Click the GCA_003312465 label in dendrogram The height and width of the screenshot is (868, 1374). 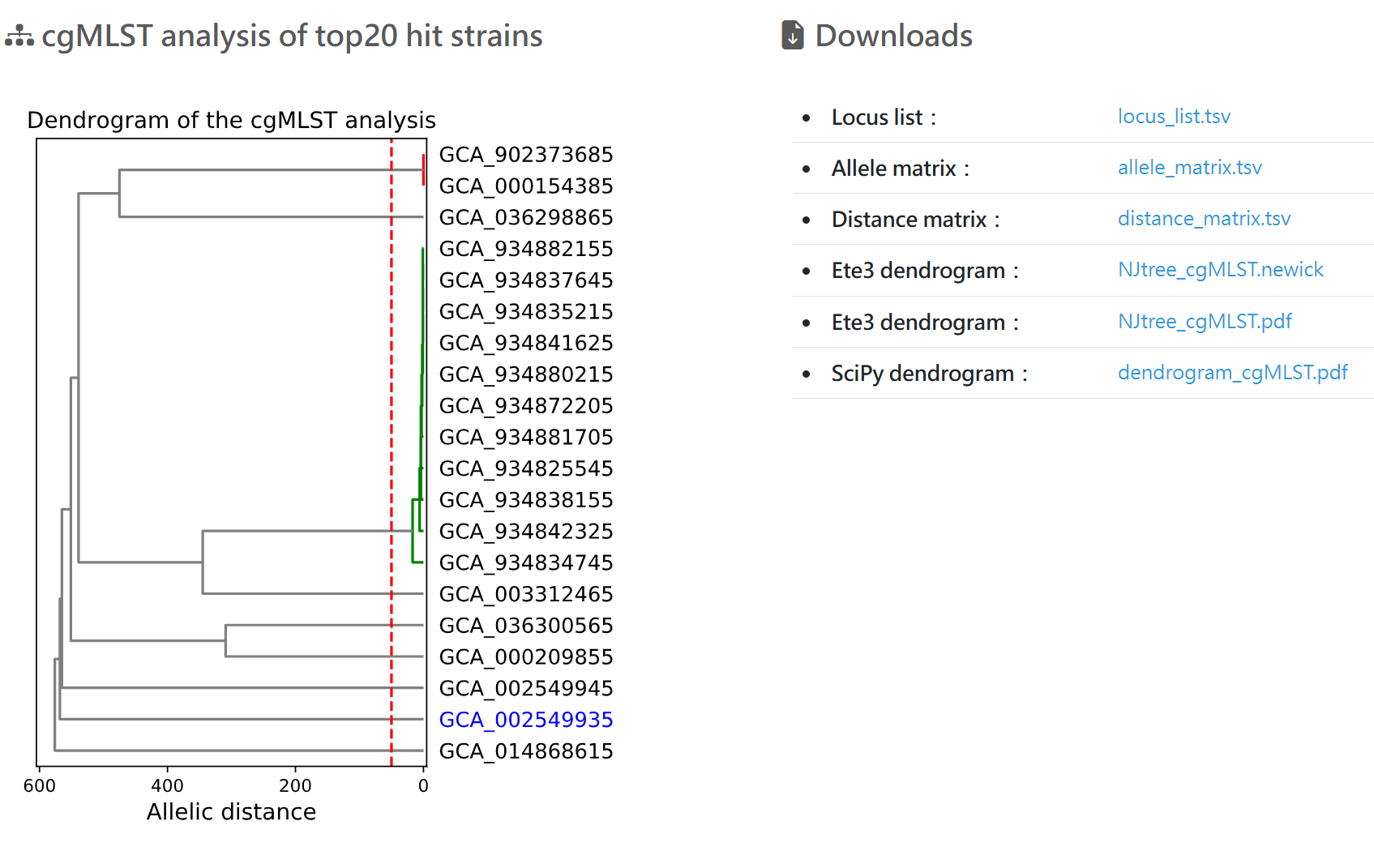click(x=525, y=594)
